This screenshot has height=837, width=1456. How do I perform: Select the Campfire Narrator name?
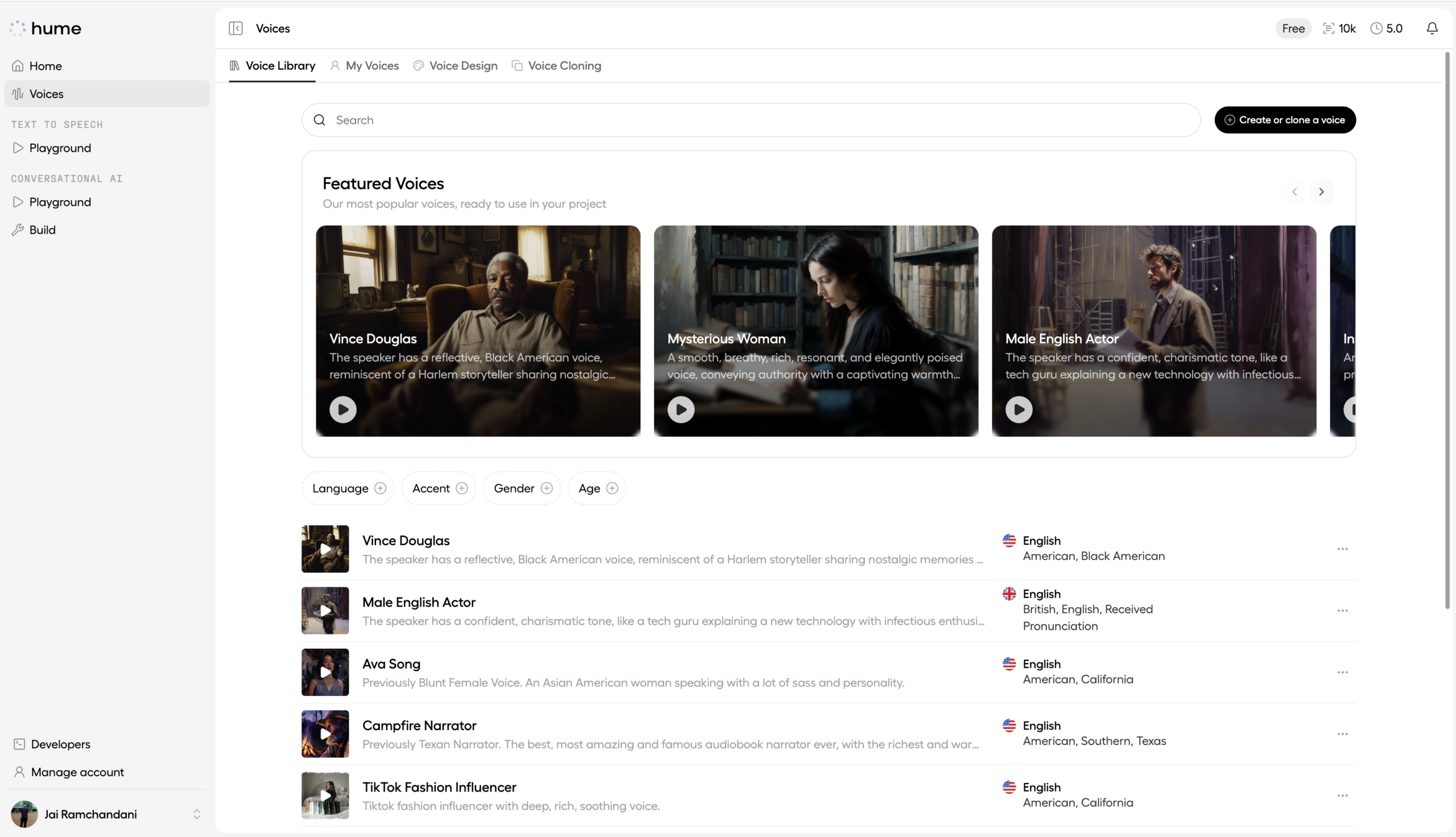[x=419, y=725]
